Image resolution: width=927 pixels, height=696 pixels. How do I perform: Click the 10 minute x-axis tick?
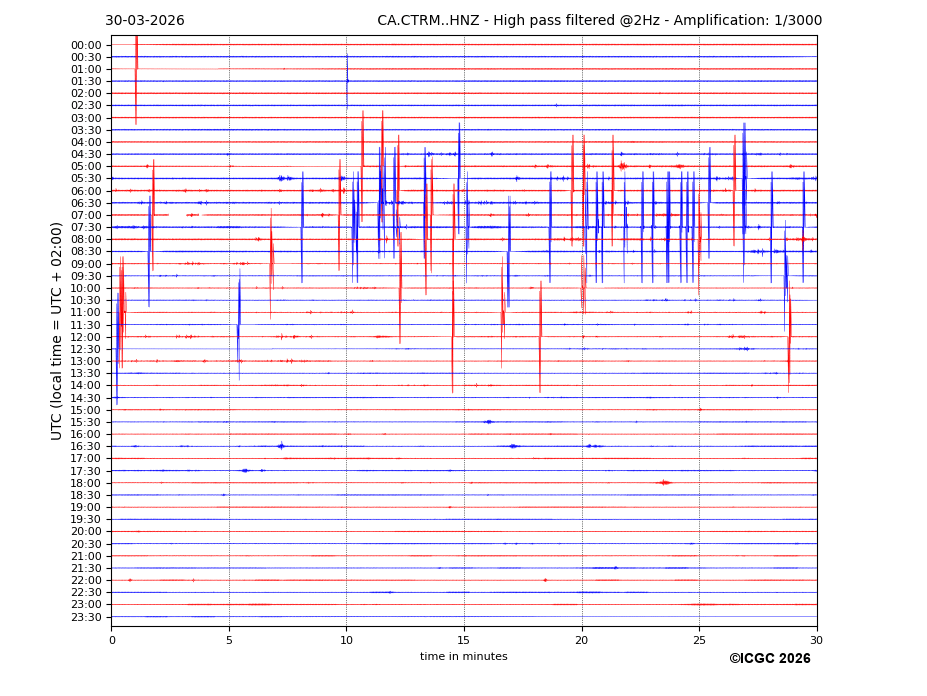(x=347, y=640)
